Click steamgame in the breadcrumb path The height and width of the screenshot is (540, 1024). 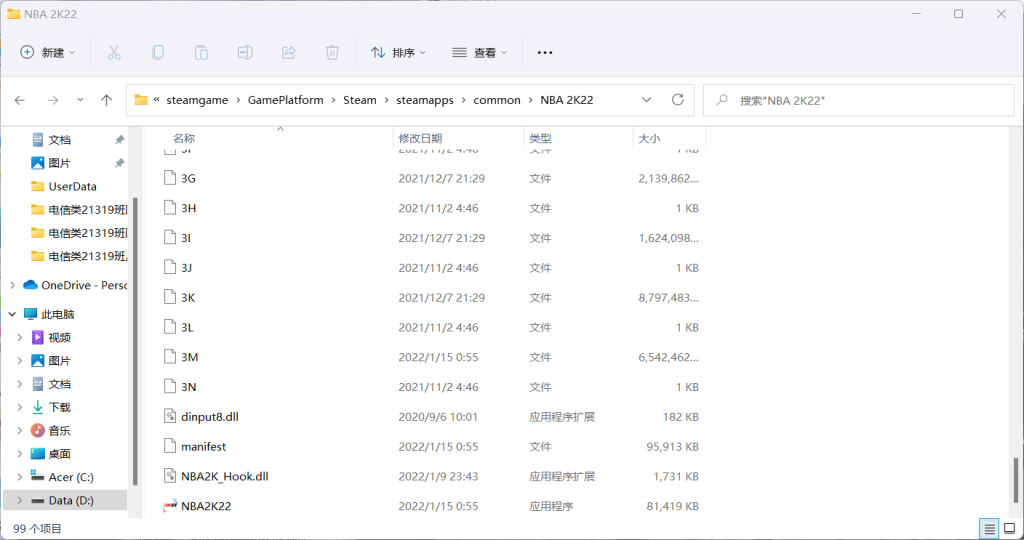click(x=197, y=100)
